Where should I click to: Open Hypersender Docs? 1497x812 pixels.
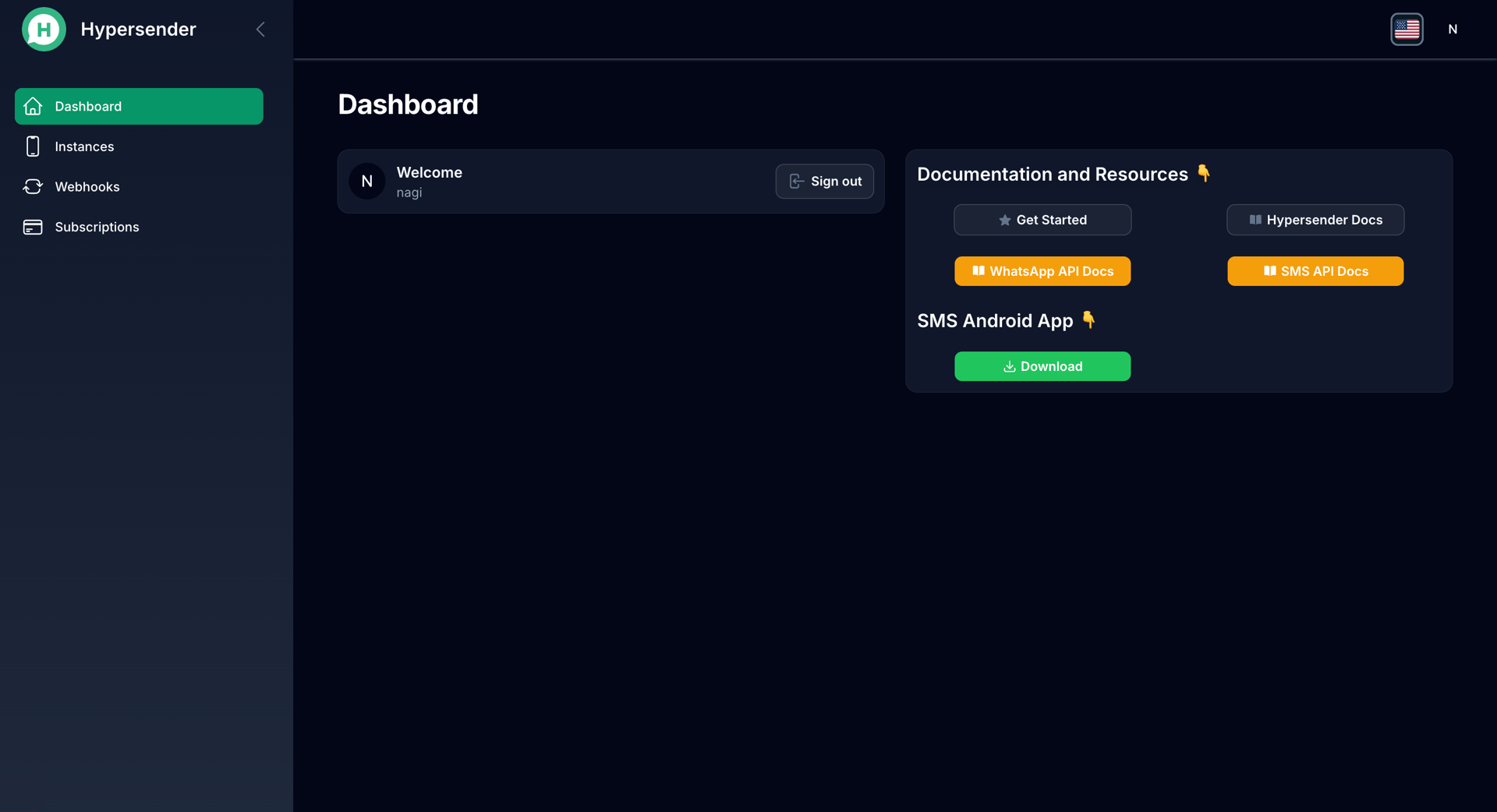tap(1315, 220)
